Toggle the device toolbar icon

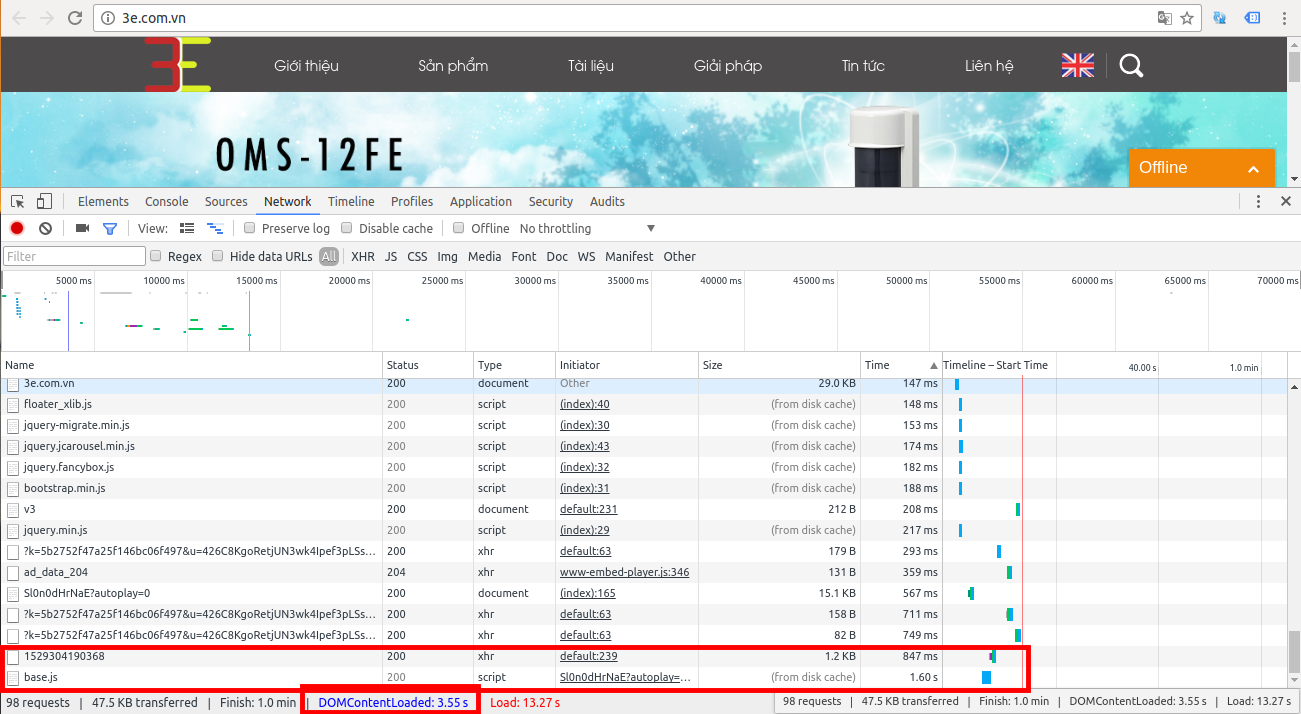pyautogui.click(x=44, y=201)
